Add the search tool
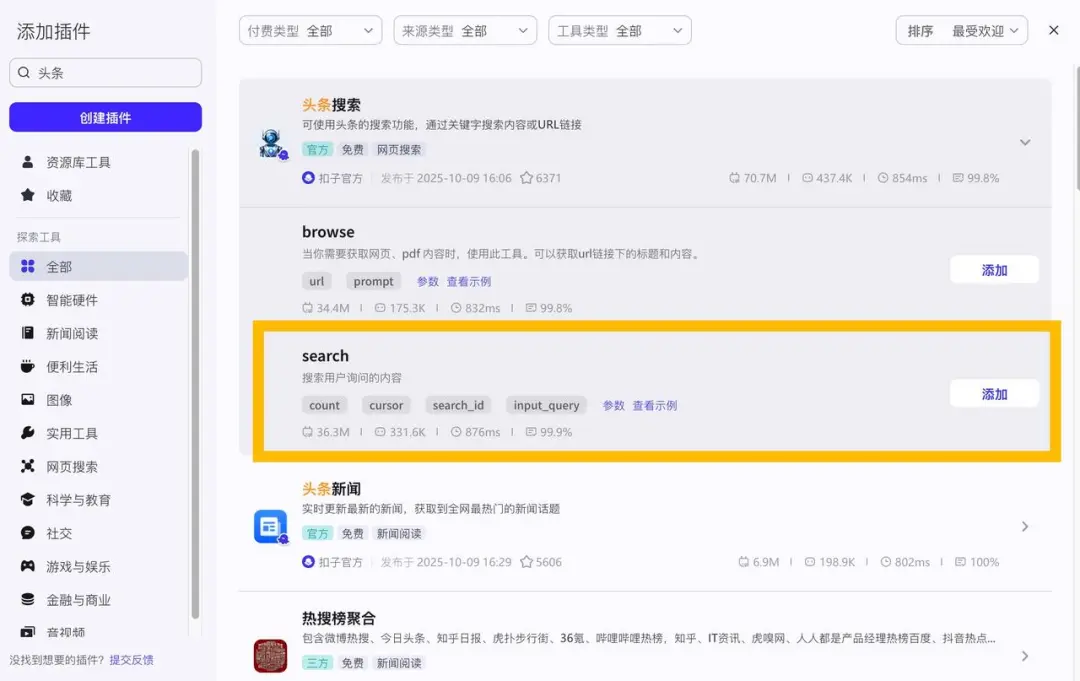Image resolution: width=1080 pixels, height=681 pixels. 994,394
